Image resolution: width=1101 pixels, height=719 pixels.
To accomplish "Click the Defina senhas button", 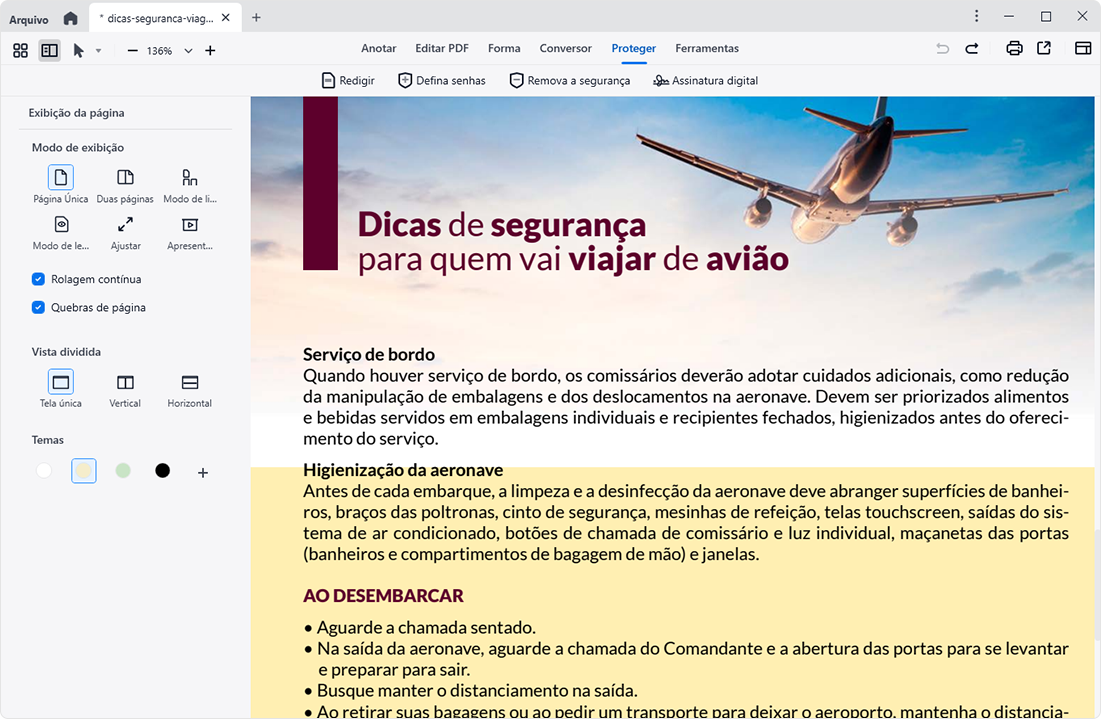I will 441,80.
